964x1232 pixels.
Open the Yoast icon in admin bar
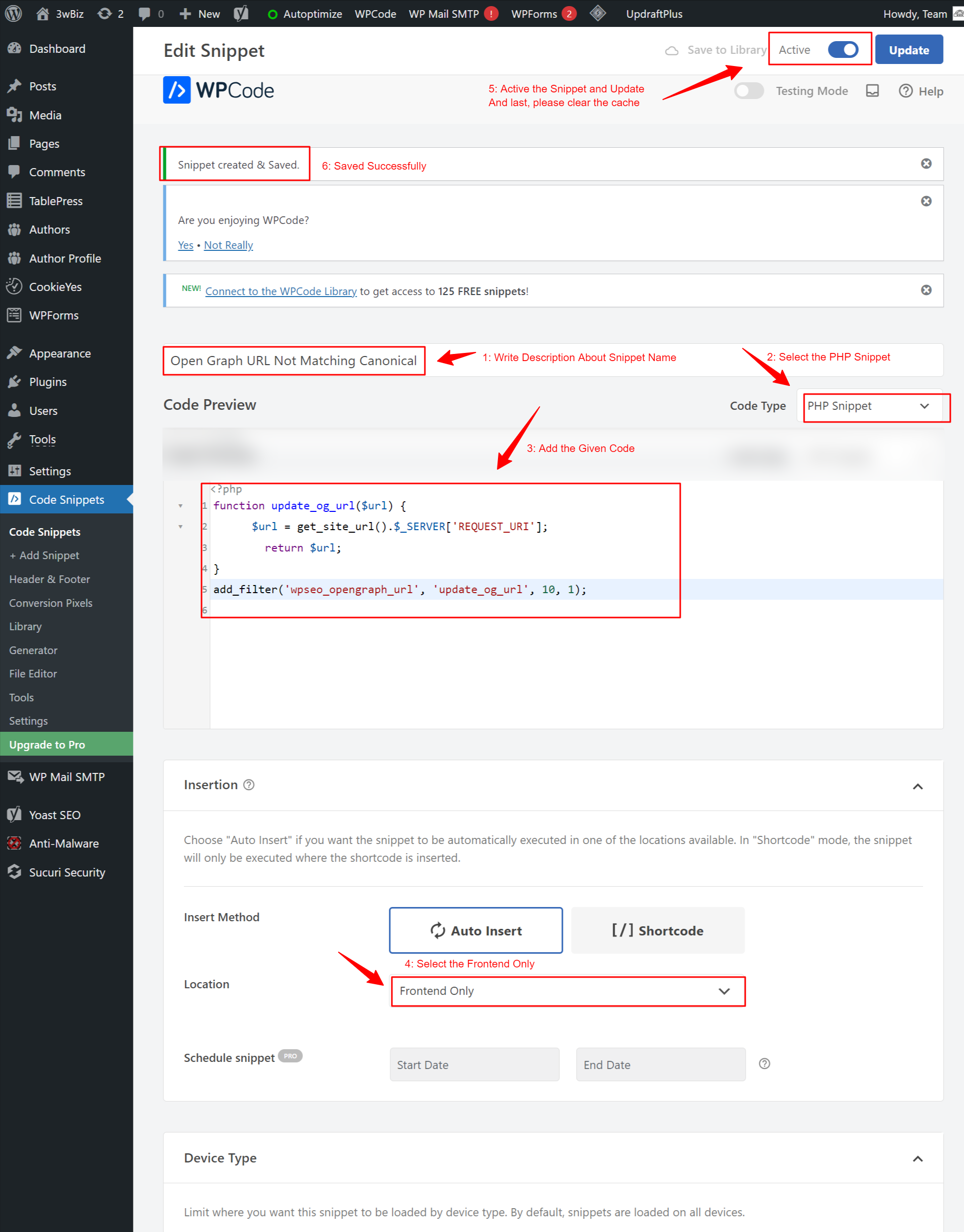241,14
